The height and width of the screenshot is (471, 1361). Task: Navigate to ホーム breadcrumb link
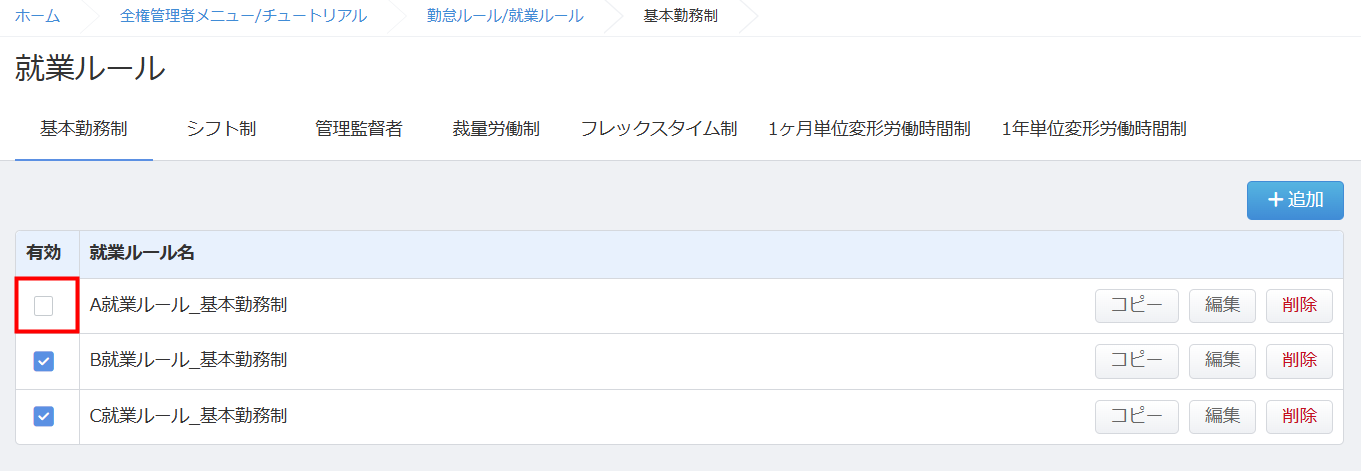tap(37, 16)
